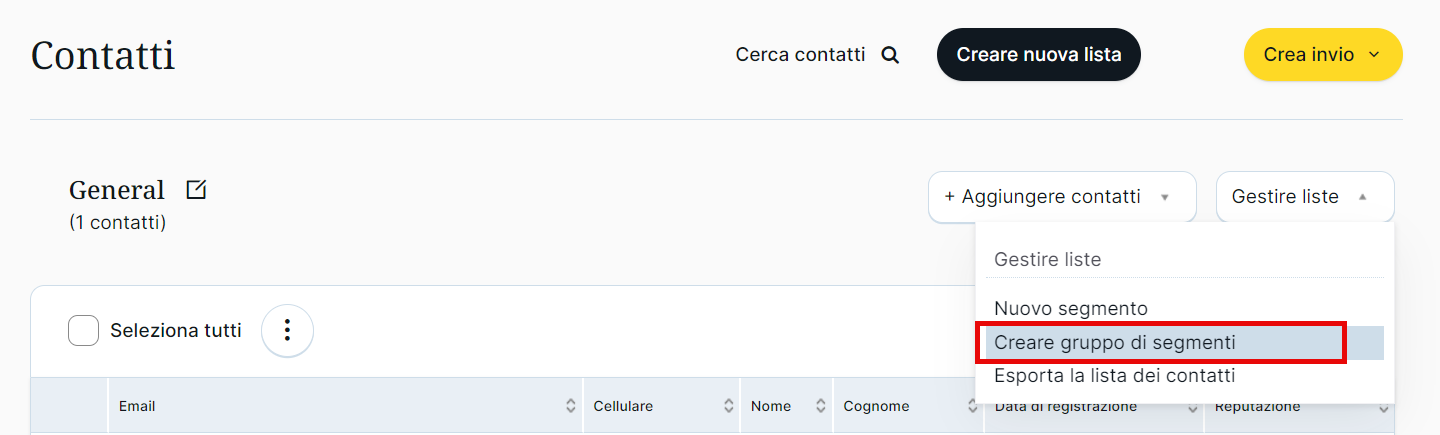The height and width of the screenshot is (435, 1440).
Task: Open the three-dot more options menu
Action: coord(287,330)
